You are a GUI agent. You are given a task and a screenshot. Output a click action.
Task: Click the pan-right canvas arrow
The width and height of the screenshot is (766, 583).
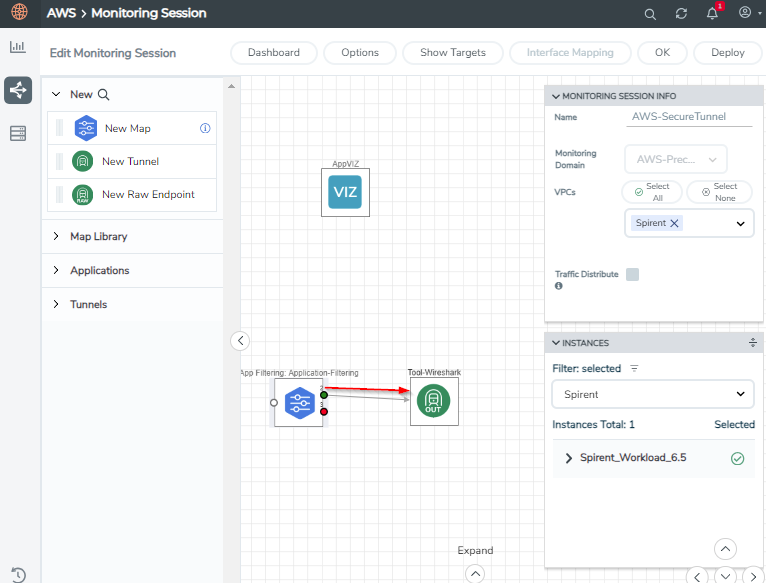tap(753, 576)
